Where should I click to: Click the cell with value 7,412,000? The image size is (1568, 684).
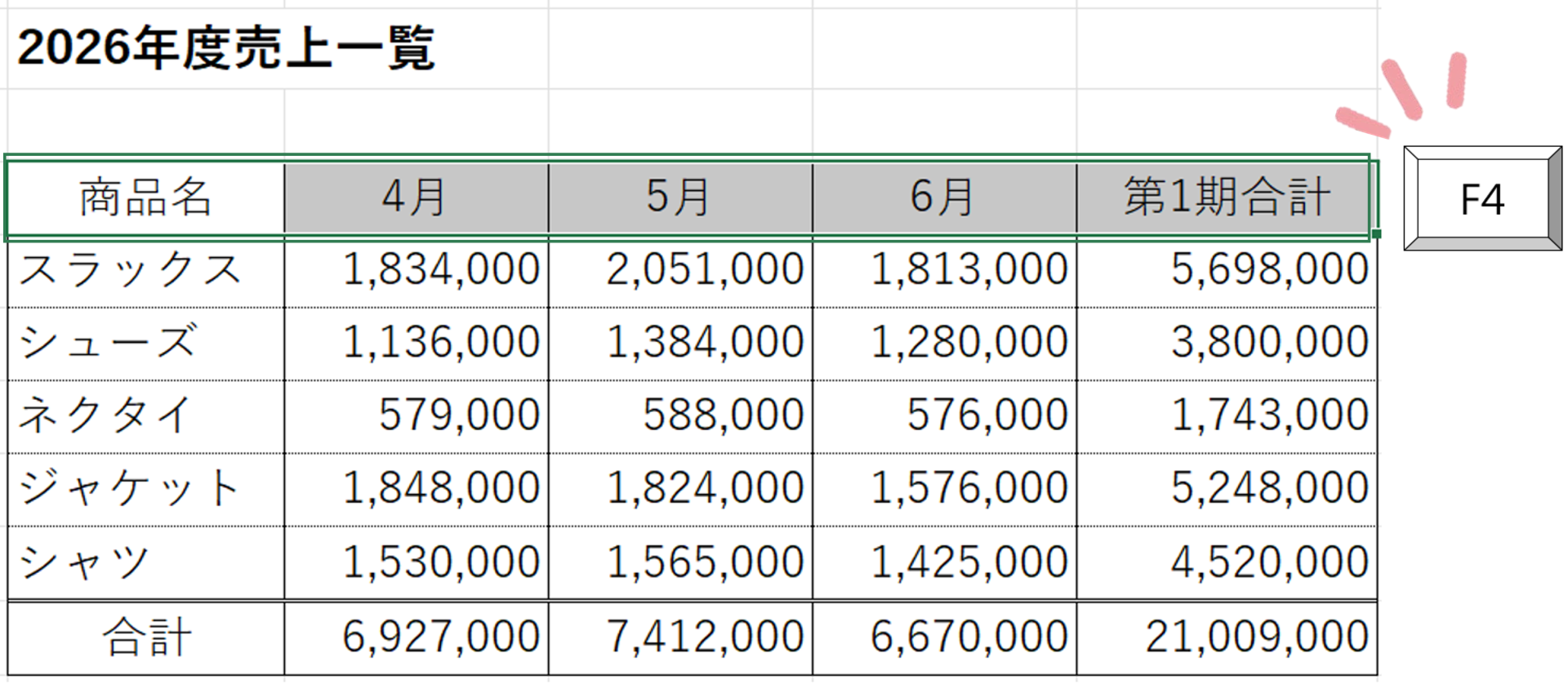coord(680,638)
